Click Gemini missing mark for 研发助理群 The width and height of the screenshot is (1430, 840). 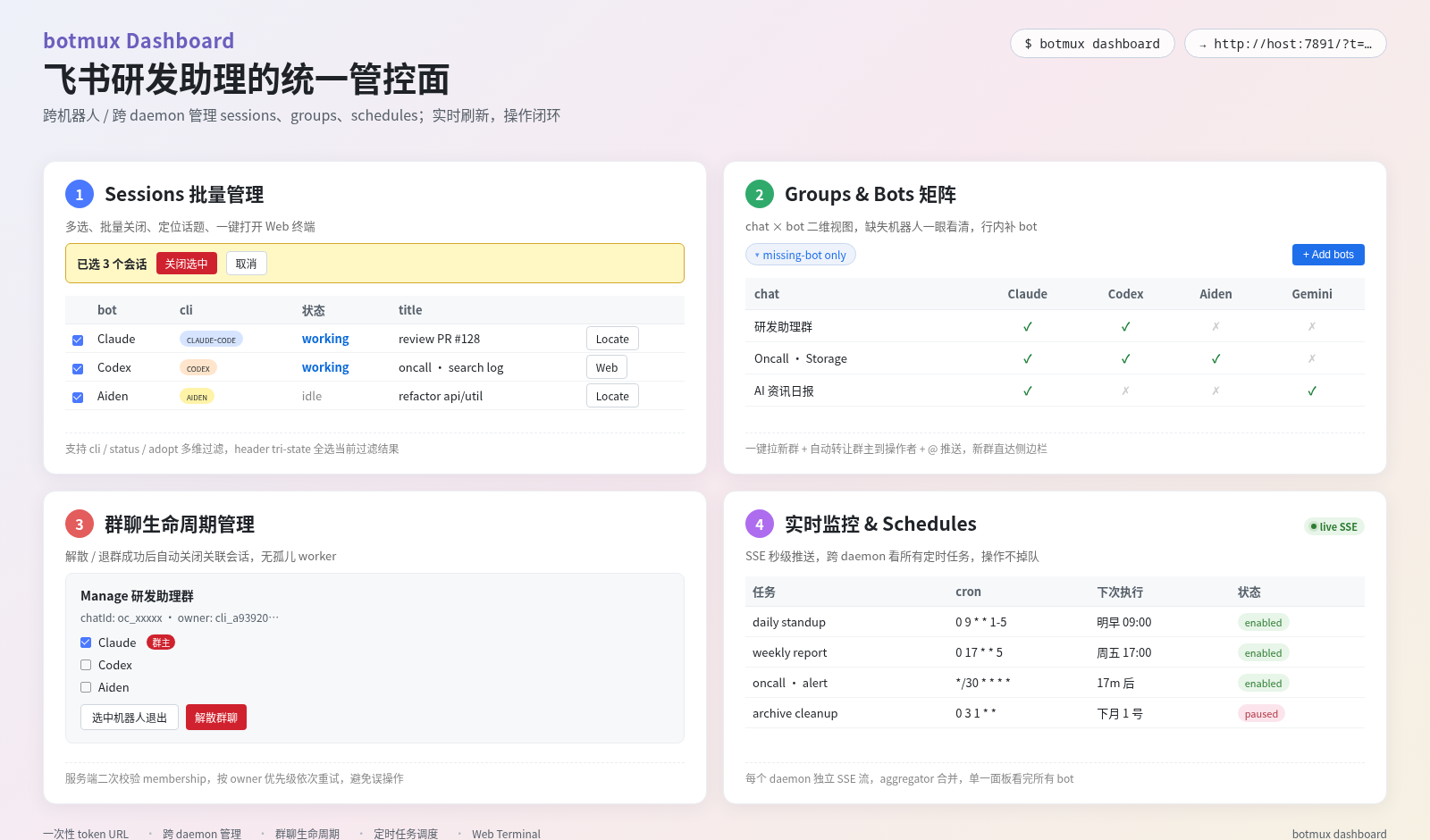tap(1312, 326)
